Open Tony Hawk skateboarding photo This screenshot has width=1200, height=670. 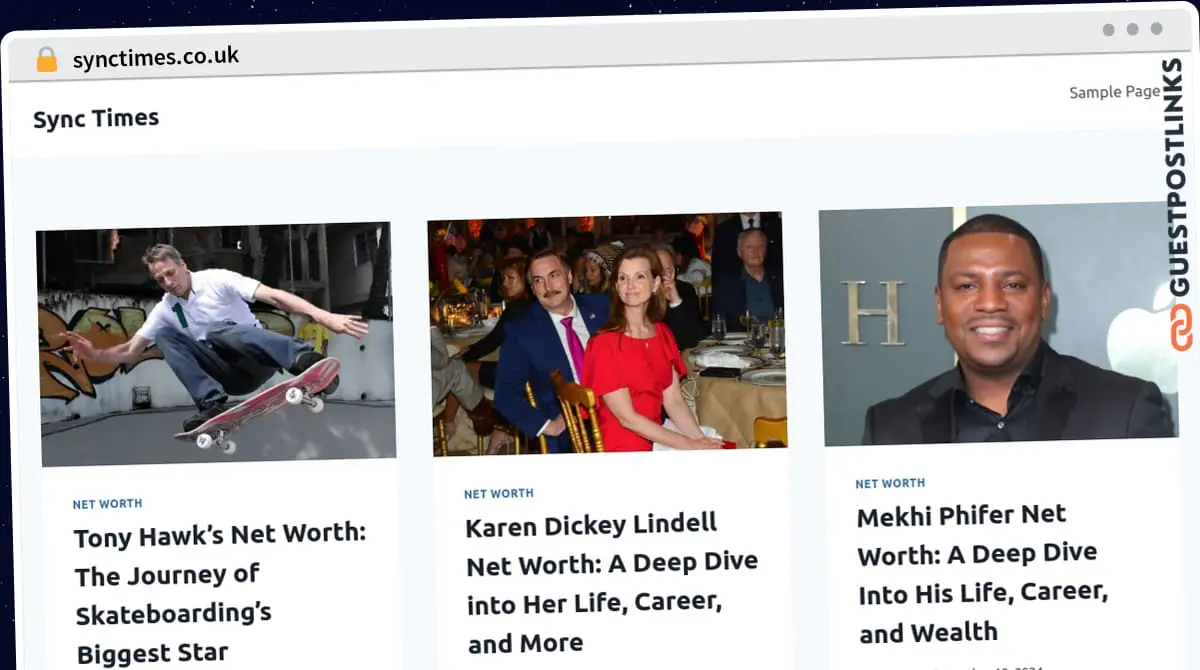pyautogui.click(x=215, y=345)
